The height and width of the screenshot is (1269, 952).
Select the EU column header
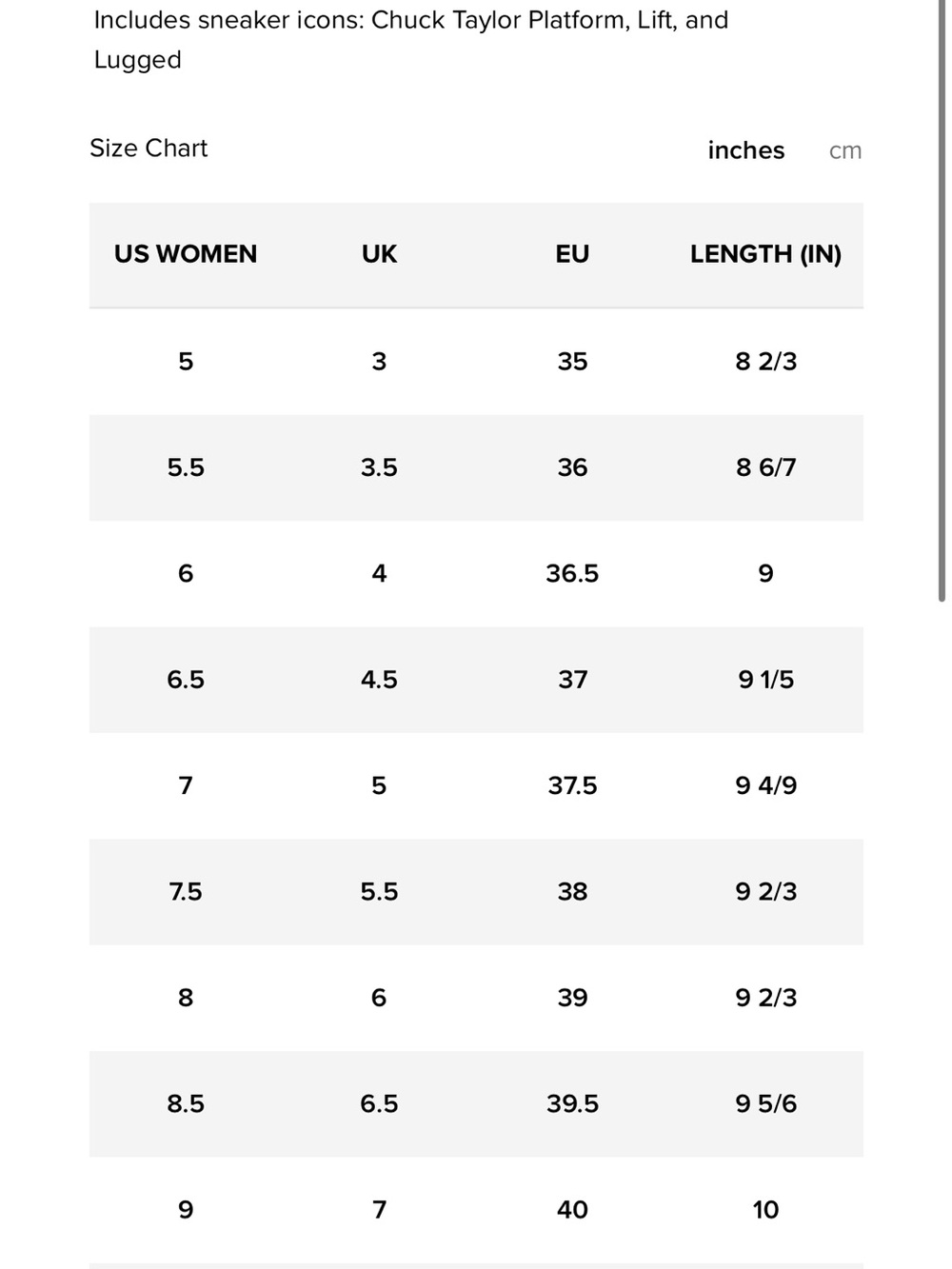572,254
